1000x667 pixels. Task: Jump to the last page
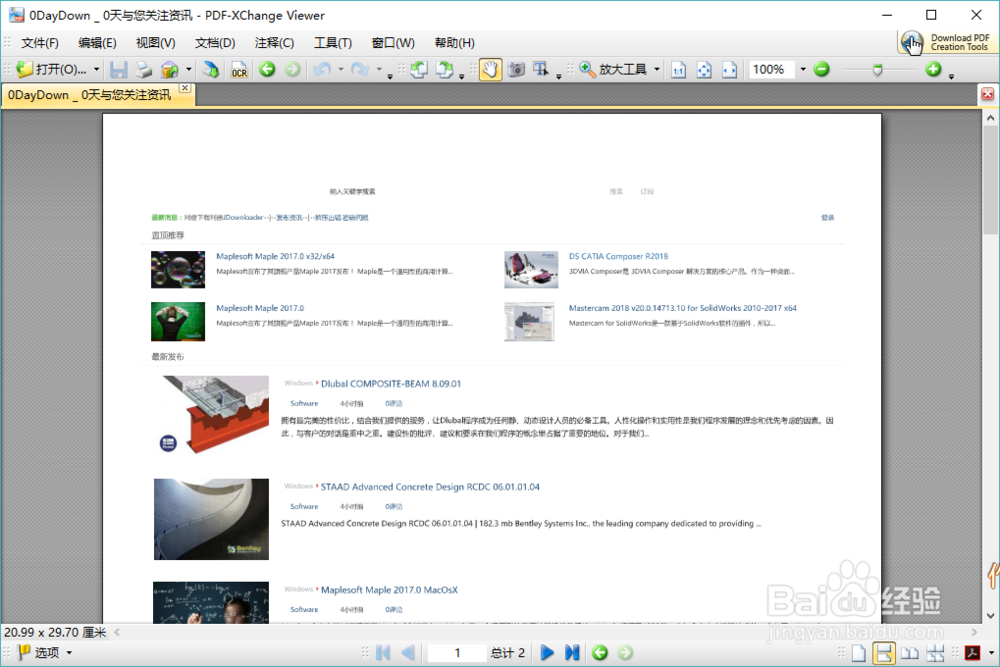point(572,652)
